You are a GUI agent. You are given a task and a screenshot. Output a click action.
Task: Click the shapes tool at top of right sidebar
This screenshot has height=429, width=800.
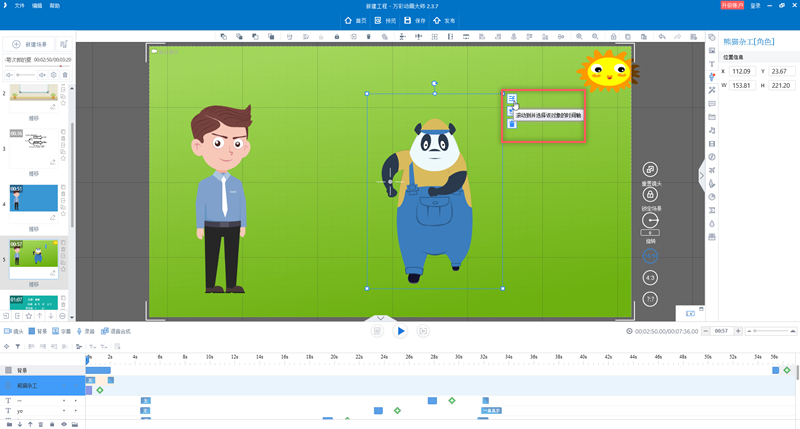coord(712,37)
